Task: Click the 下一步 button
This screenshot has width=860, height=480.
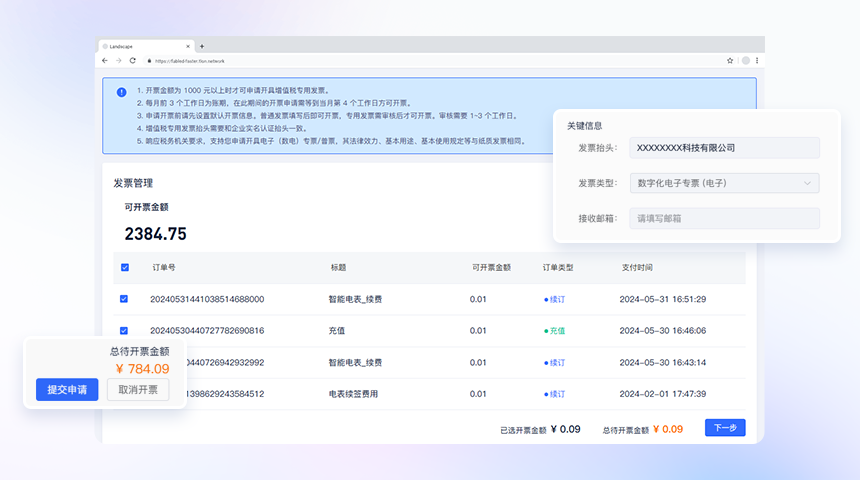Action: (x=725, y=428)
